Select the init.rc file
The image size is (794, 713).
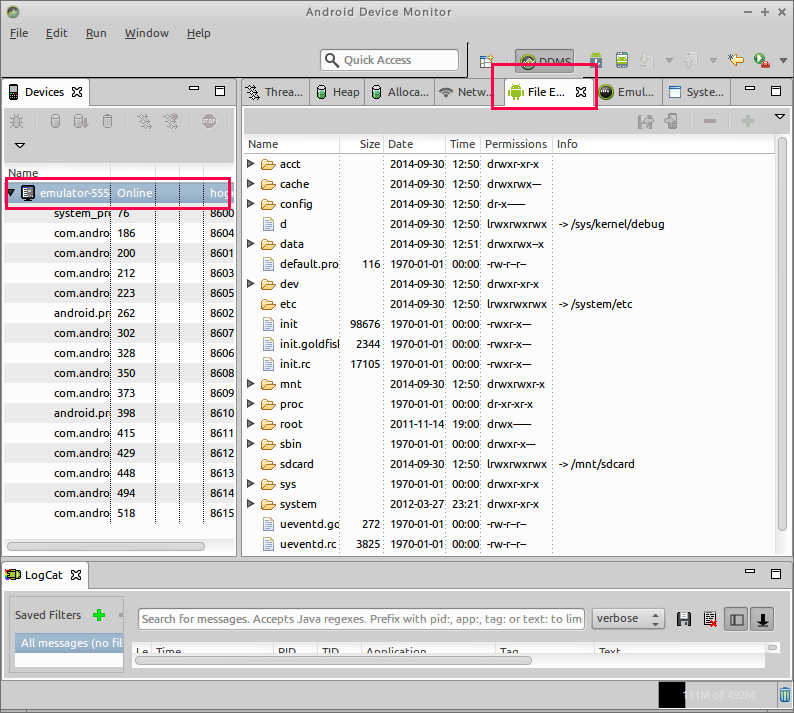(x=509, y=364)
